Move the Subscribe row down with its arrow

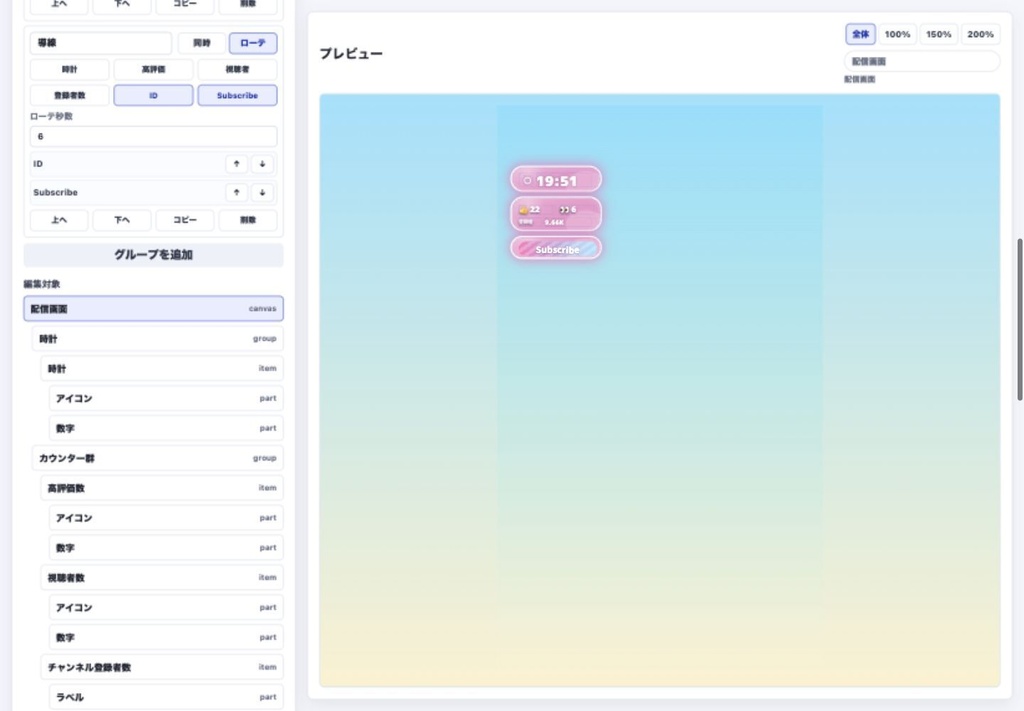tap(263, 193)
